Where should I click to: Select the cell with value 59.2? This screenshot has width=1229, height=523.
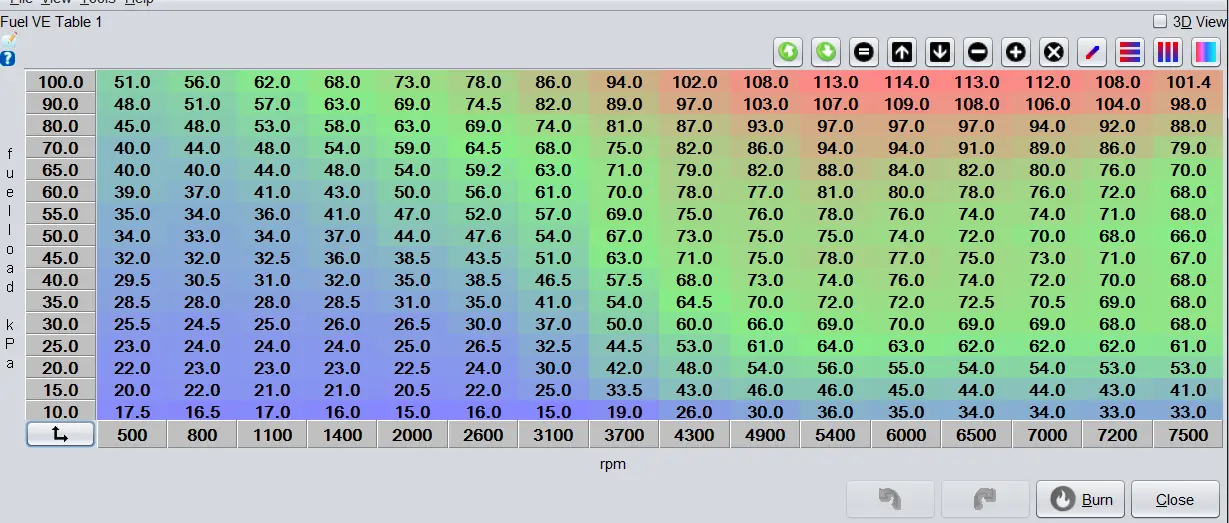(484, 170)
